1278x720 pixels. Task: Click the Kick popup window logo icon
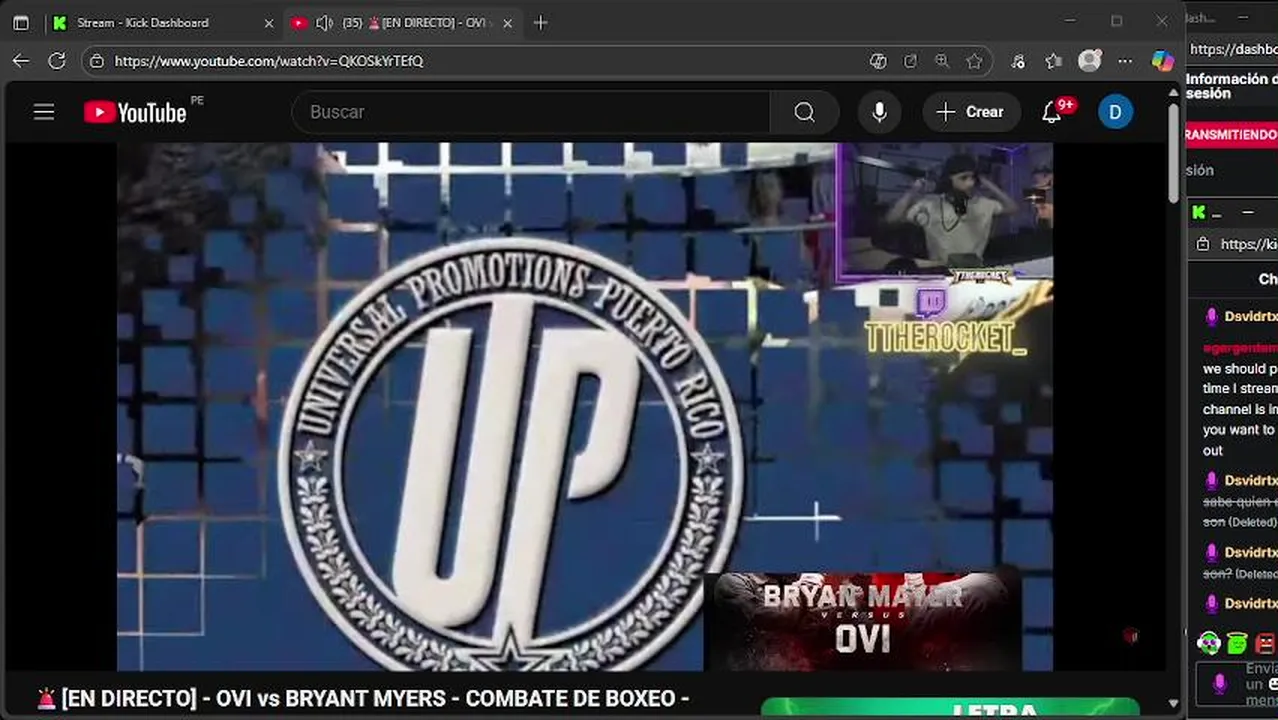click(1199, 212)
